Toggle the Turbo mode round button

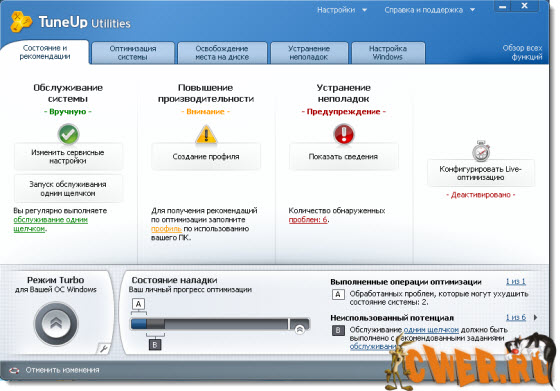tap(56, 324)
